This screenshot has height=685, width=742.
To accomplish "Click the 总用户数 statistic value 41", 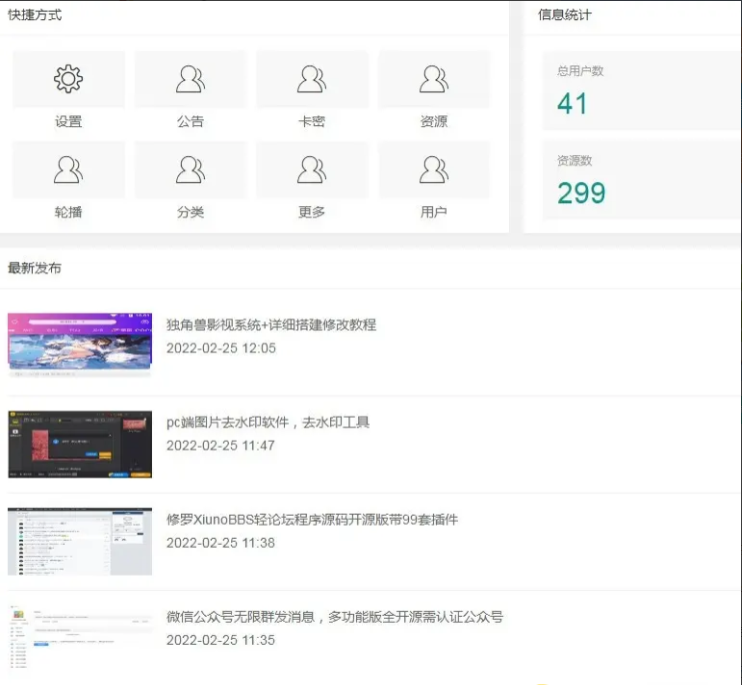I will click(x=573, y=104).
